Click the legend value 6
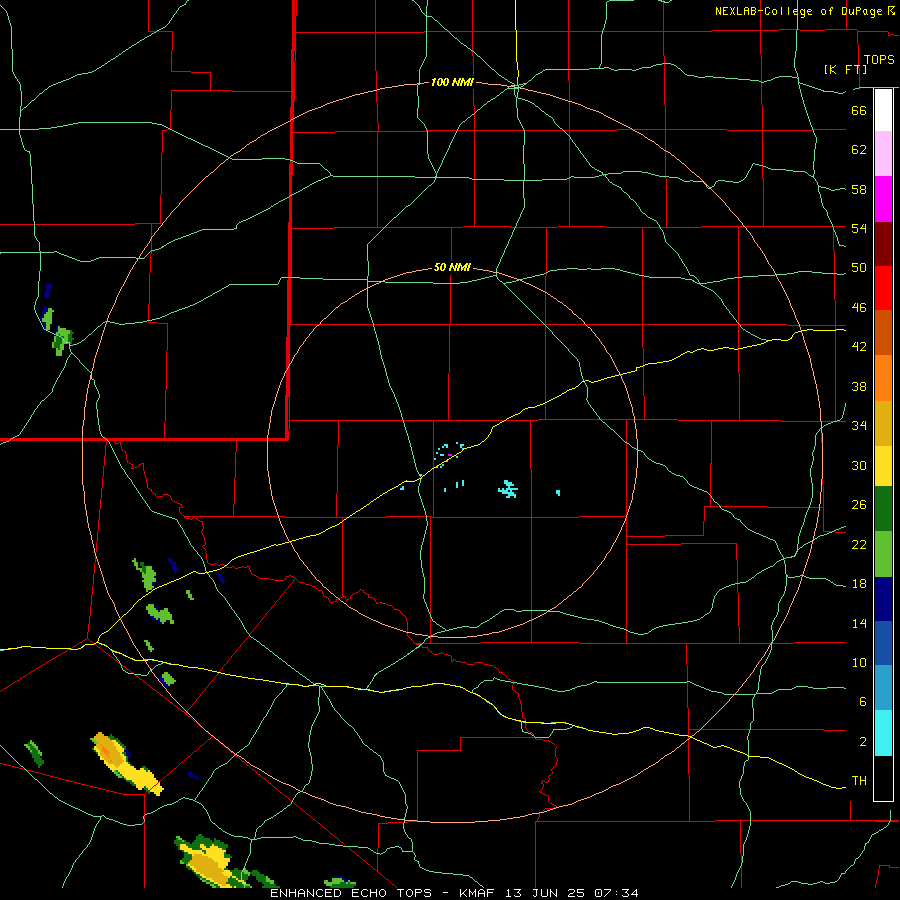Viewport: 900px width, 900px height. 862,701
